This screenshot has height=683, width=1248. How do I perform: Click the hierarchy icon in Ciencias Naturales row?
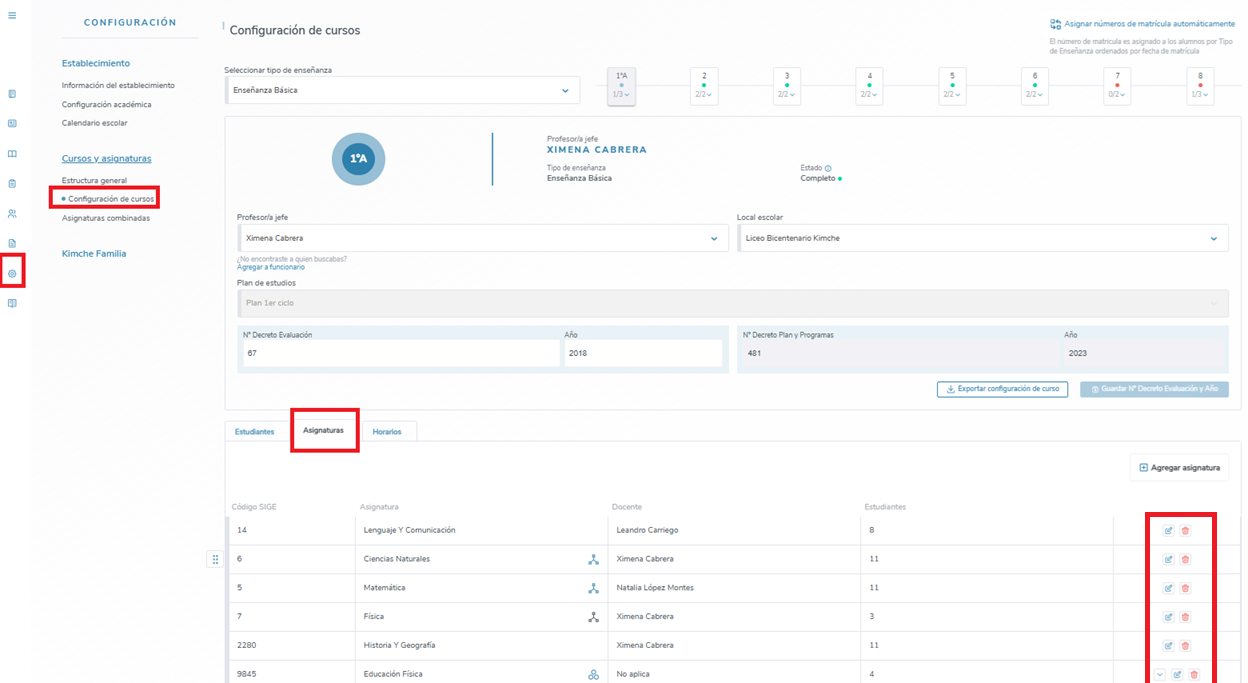pos(593,559)
